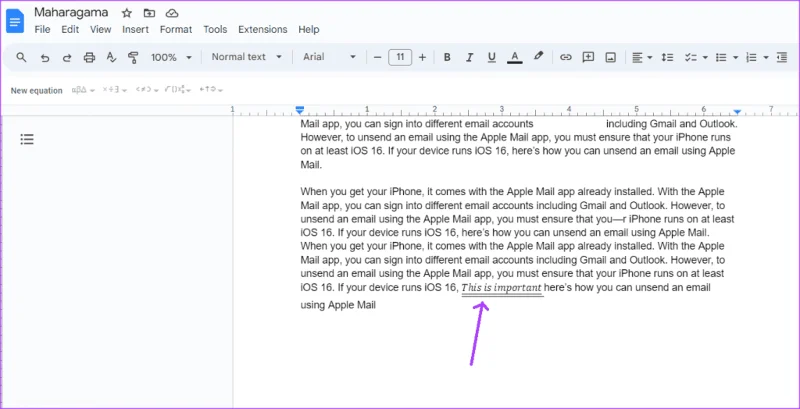Open the Tools menu
Viewport: 800px width, 409px height.
tap(215, 30)
